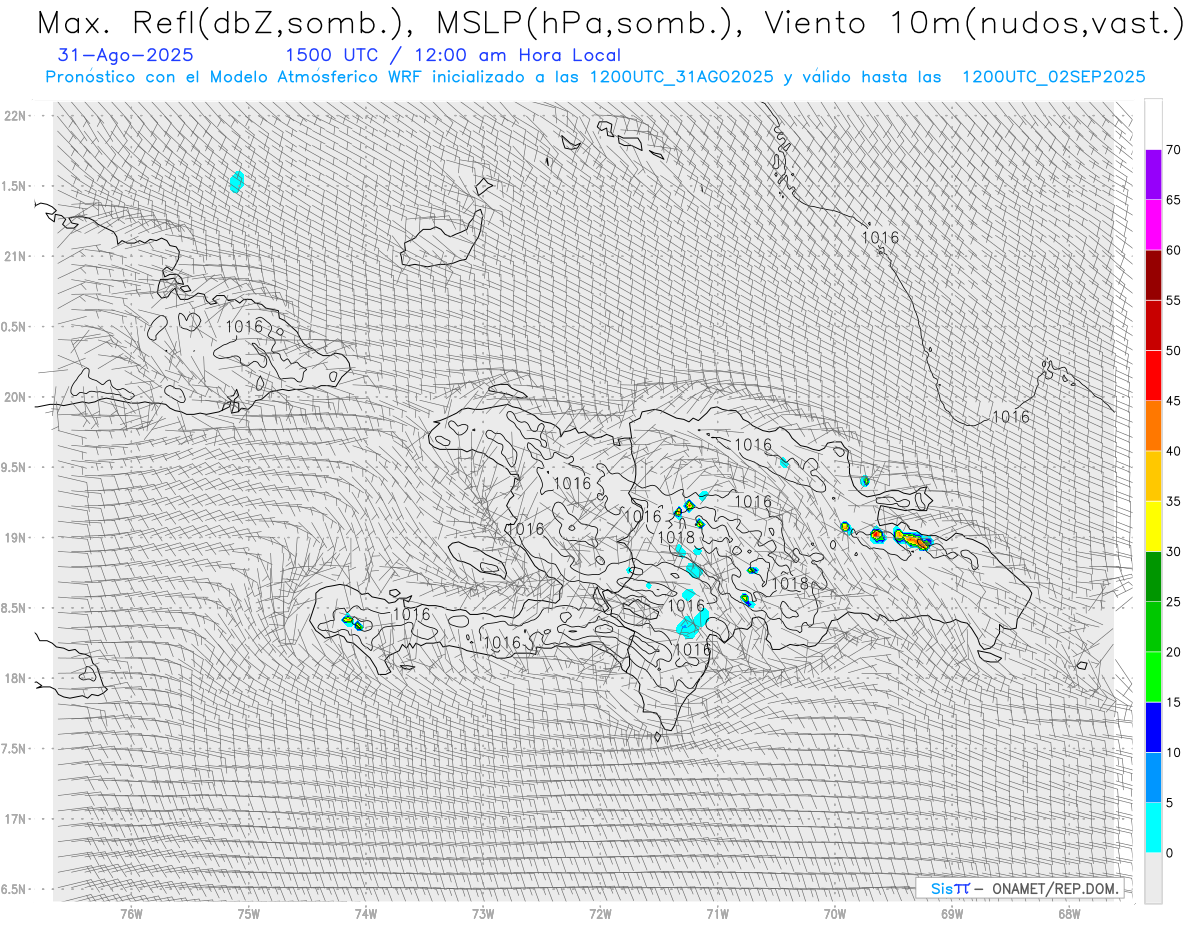The height and width of the screenshot is (927, 1200).
Task: Click the intense echo cluster over eastern Dominican Republic
Action: coord(912,540)
